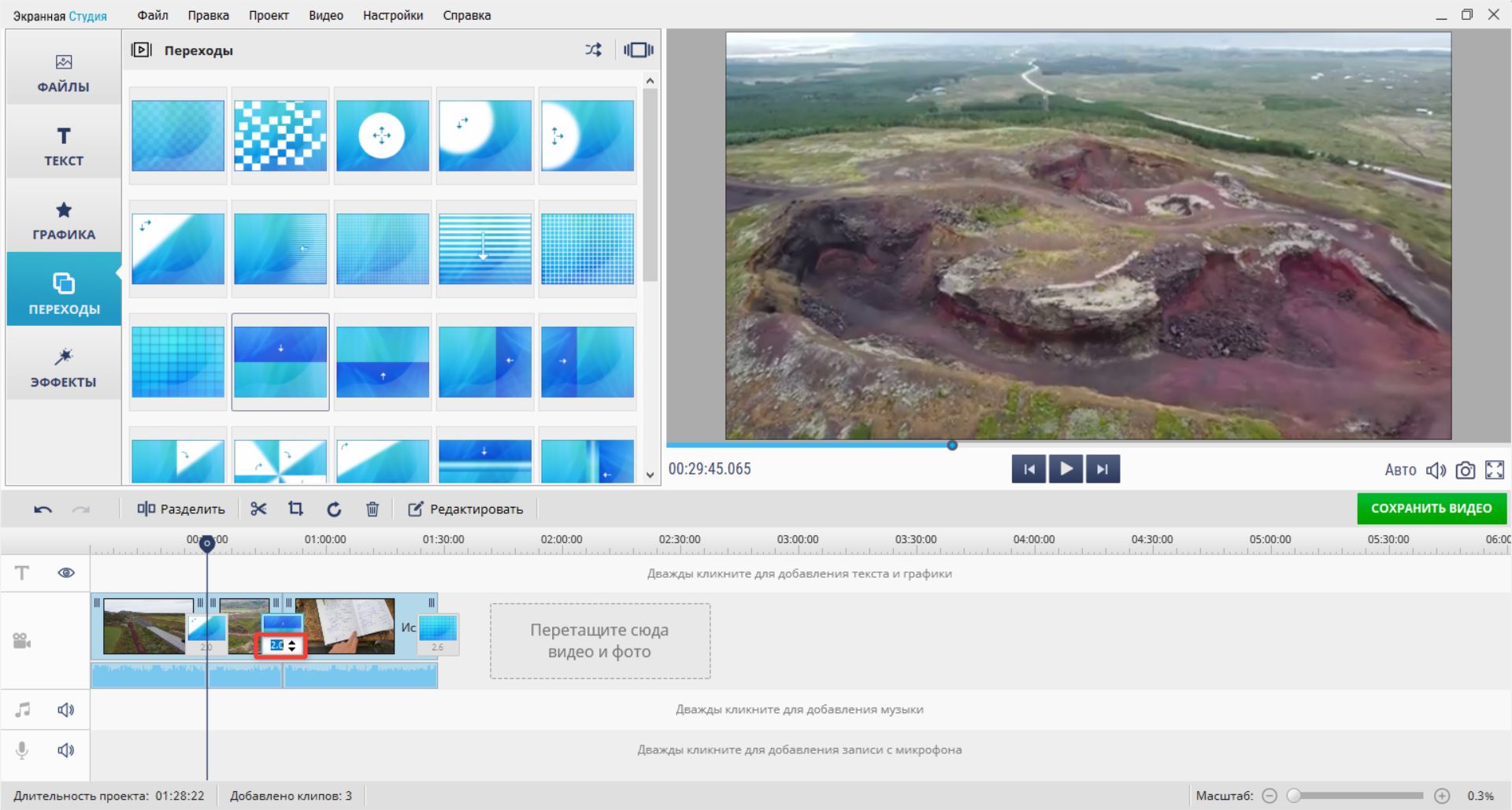This screenshot has width=1512, height=810.
Task: Select the crop tool icon
Action: (x=295, y=509)
